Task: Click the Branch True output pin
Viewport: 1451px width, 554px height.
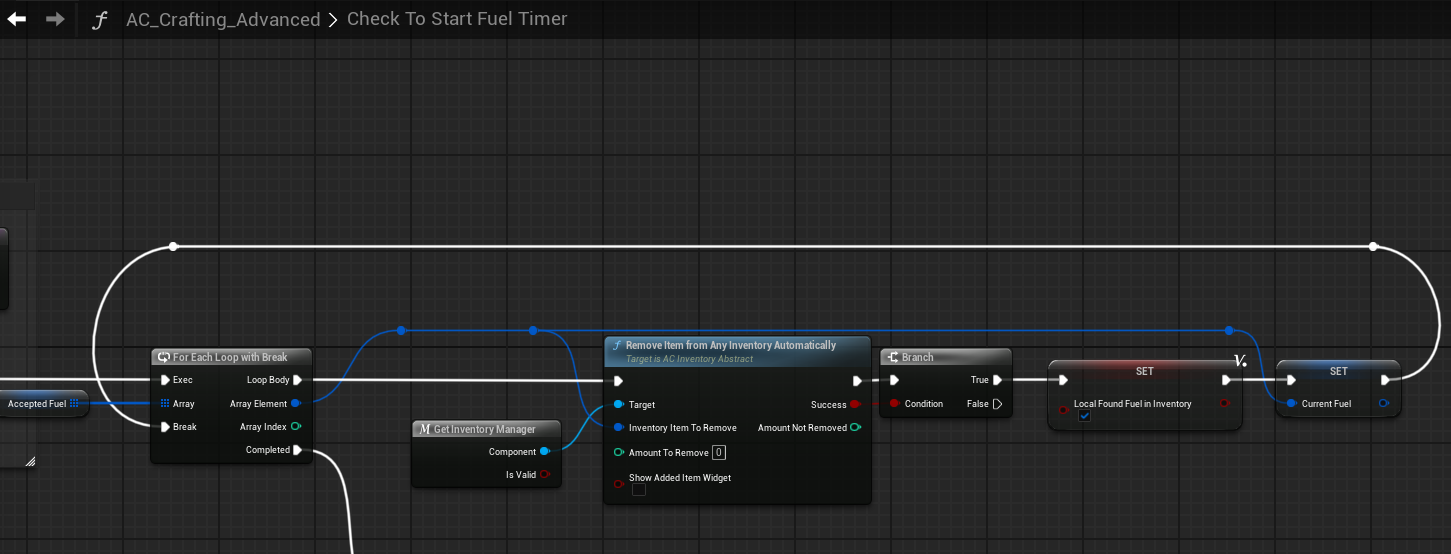Action: [997, 380]
